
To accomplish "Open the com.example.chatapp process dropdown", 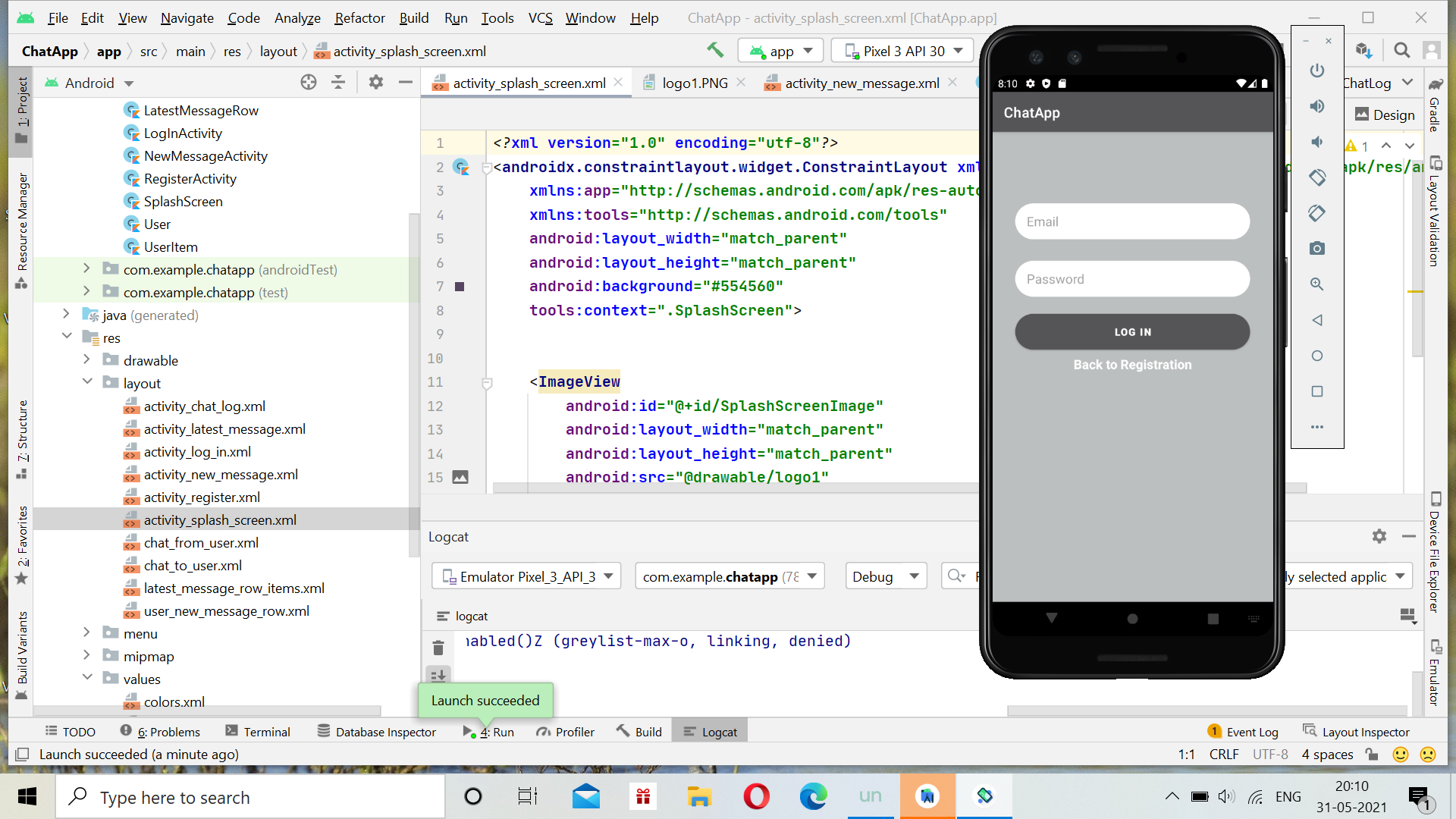I will pyautogui.click(x=730, y=576).
